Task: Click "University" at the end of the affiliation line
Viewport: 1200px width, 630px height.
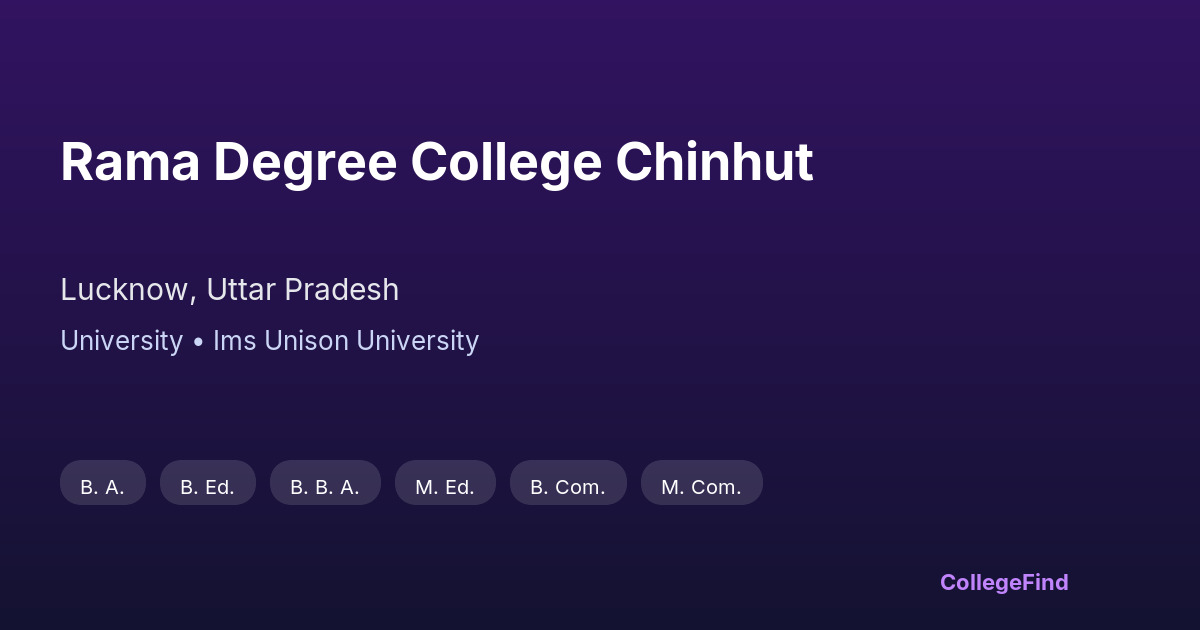Action: [417, 341]
